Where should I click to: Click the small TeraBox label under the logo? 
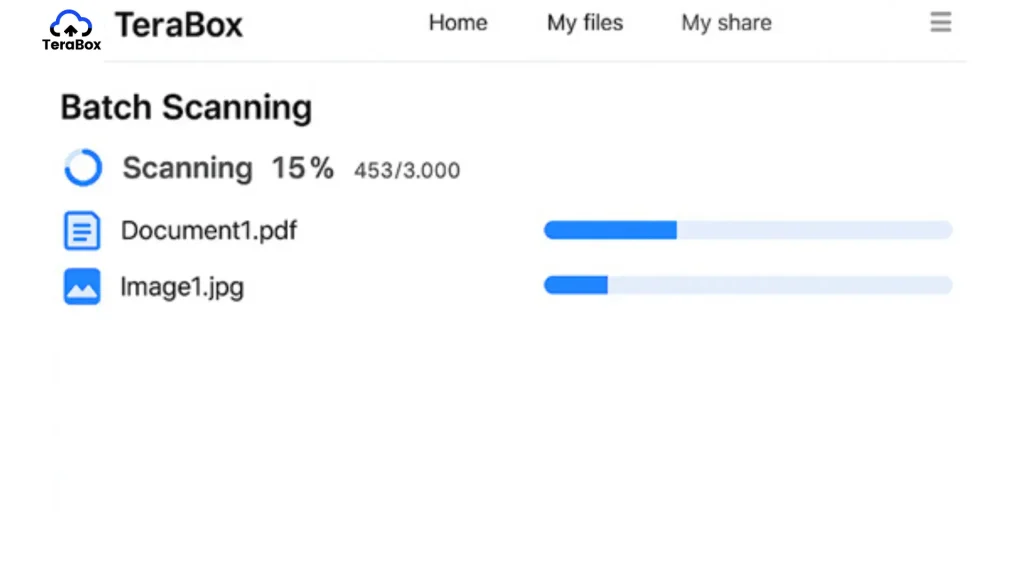coord(72,44)
